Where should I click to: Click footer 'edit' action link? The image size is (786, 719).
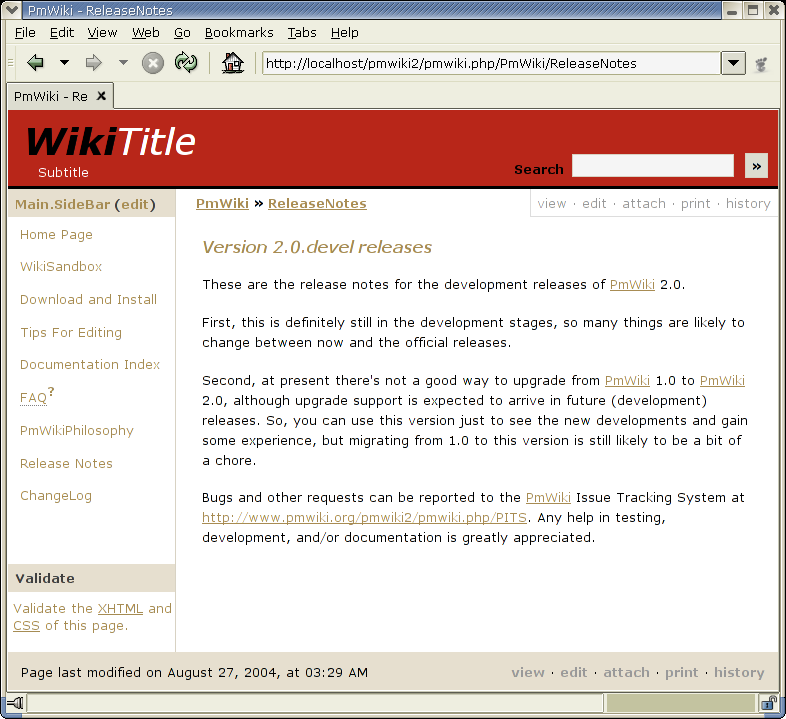pyautogui.click(x=573, y=672)
